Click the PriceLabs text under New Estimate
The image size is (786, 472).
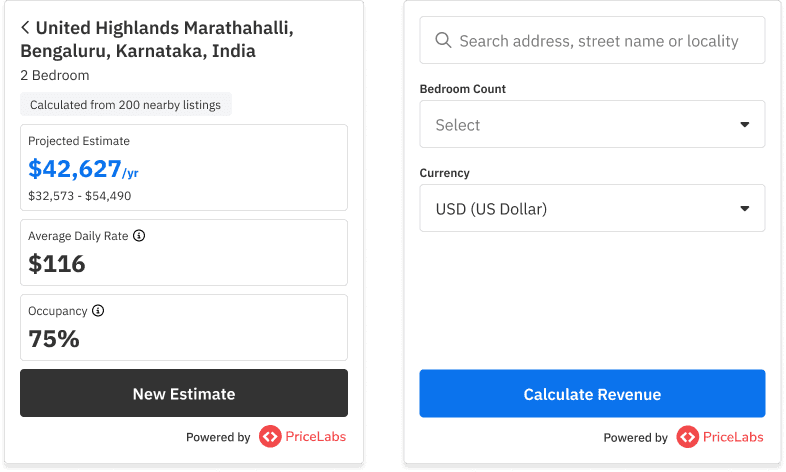[x=317, y=437]
